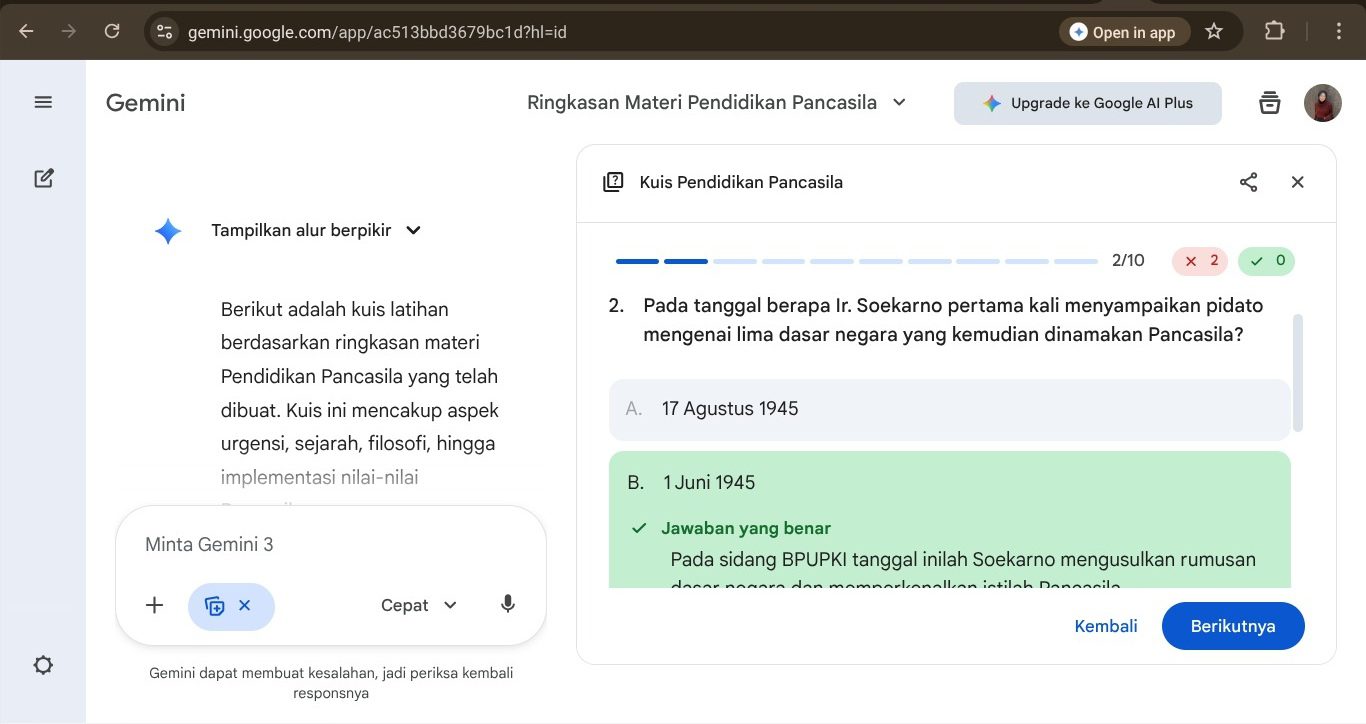Open your Google account profile menu
Viewport: 1366px width, 724px height.
(1322, 102)
